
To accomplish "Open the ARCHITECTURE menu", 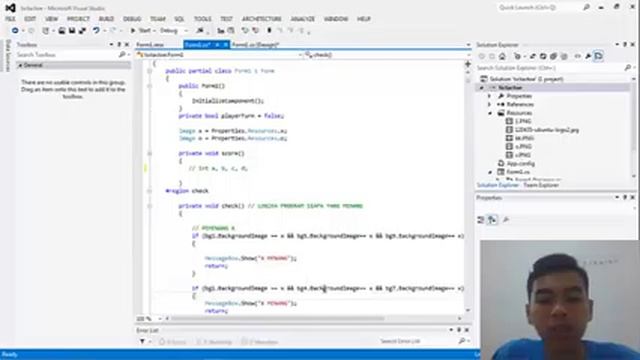I will tap(262, 19).
